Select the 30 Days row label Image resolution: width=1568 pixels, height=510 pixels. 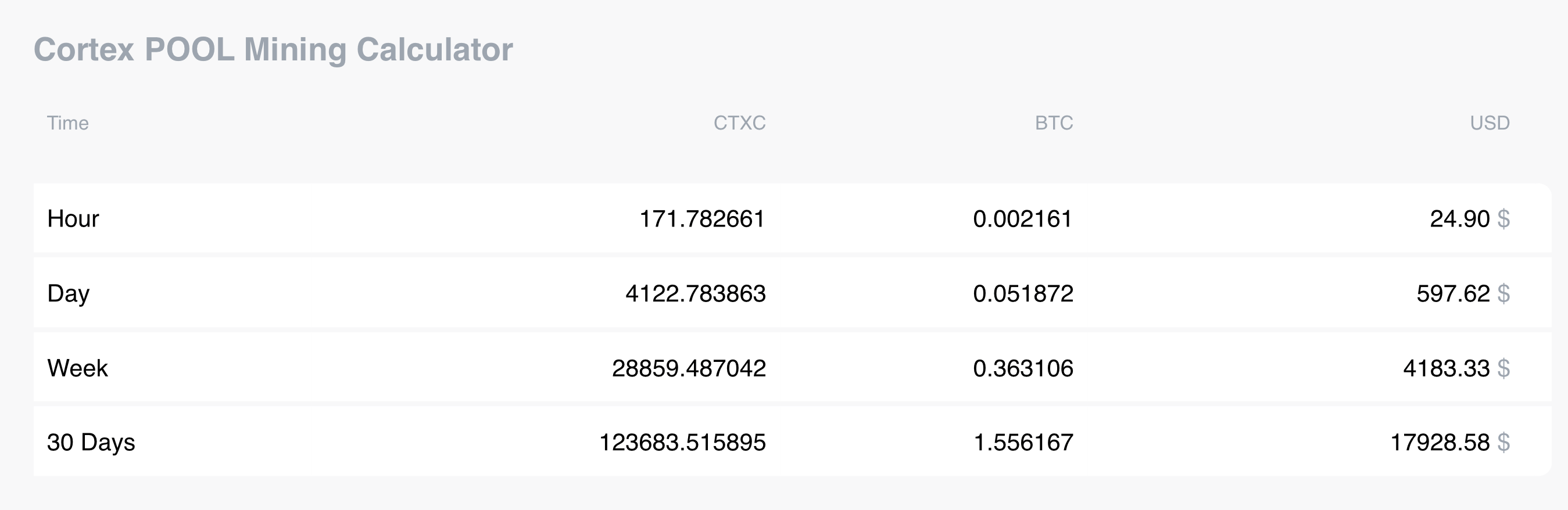(91, 443)
